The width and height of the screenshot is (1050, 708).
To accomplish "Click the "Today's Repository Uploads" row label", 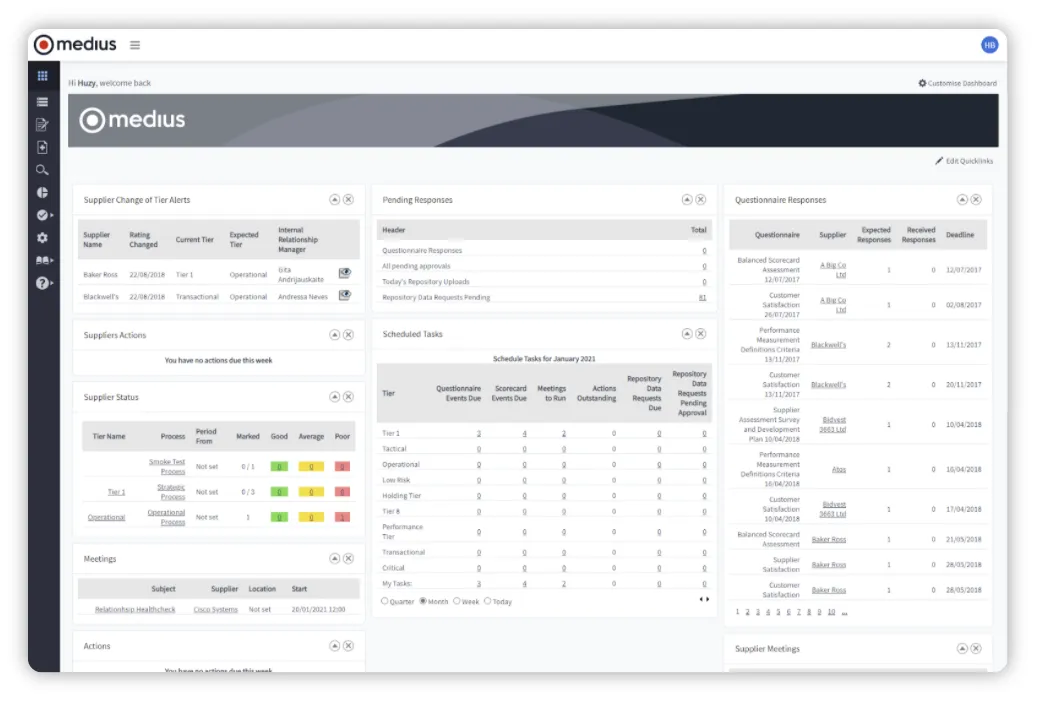I will pos(426,282).
